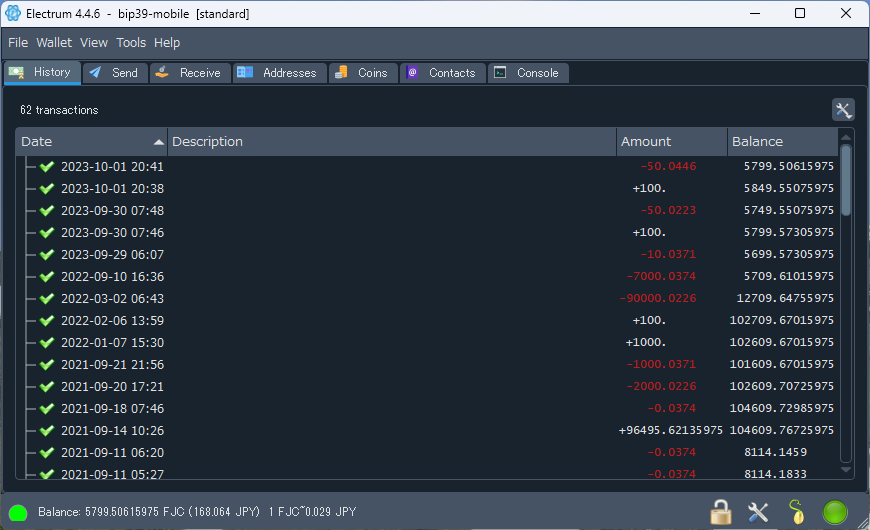Viewport: 870px width, 530px height.
Task: Open the Receive tab
Action: tap(190, 73)
